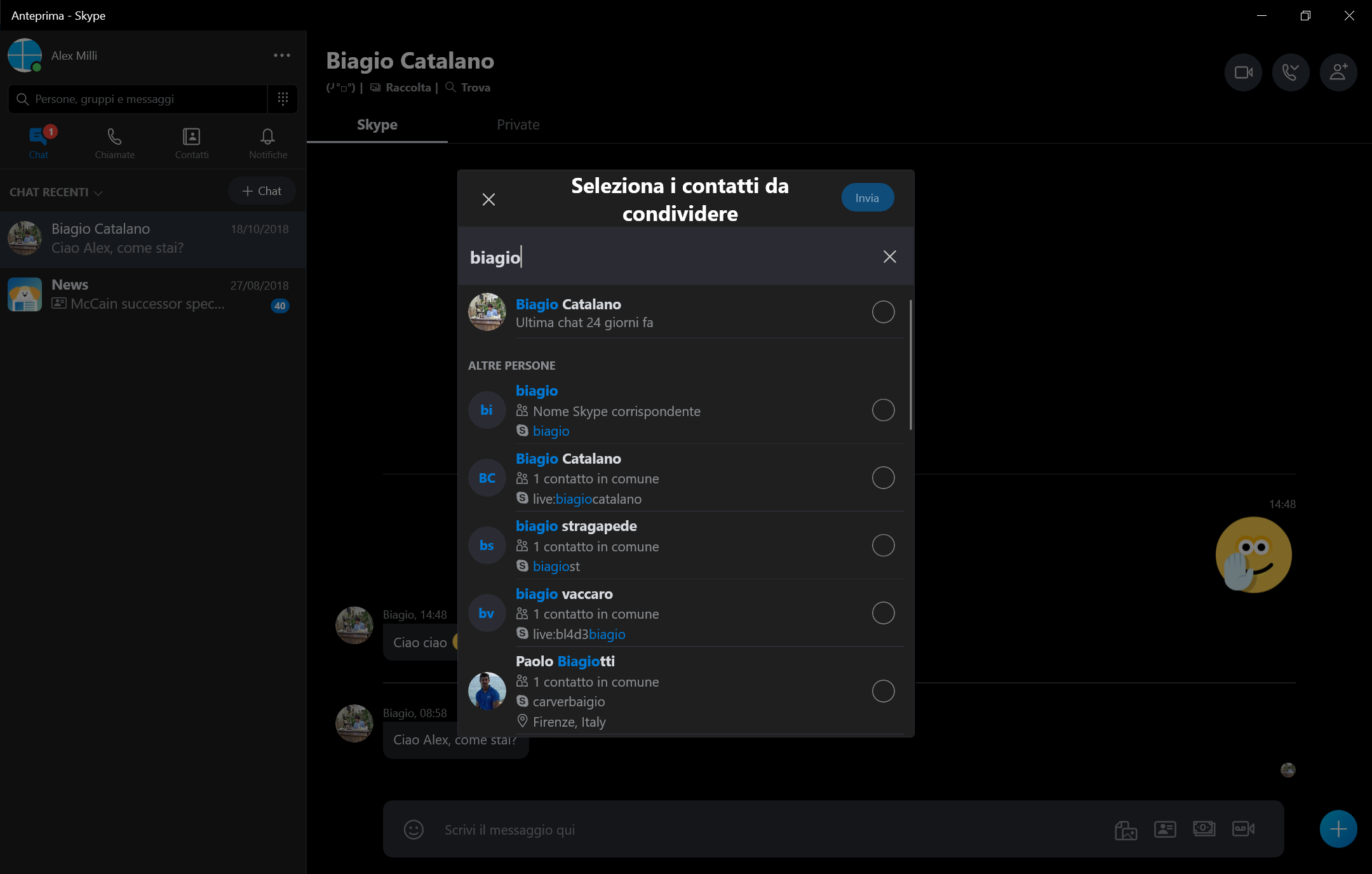Click Paolo Biagiotti's profile picture
Viewport: 1372px width, 874px height.
click(x=487, y=691)
